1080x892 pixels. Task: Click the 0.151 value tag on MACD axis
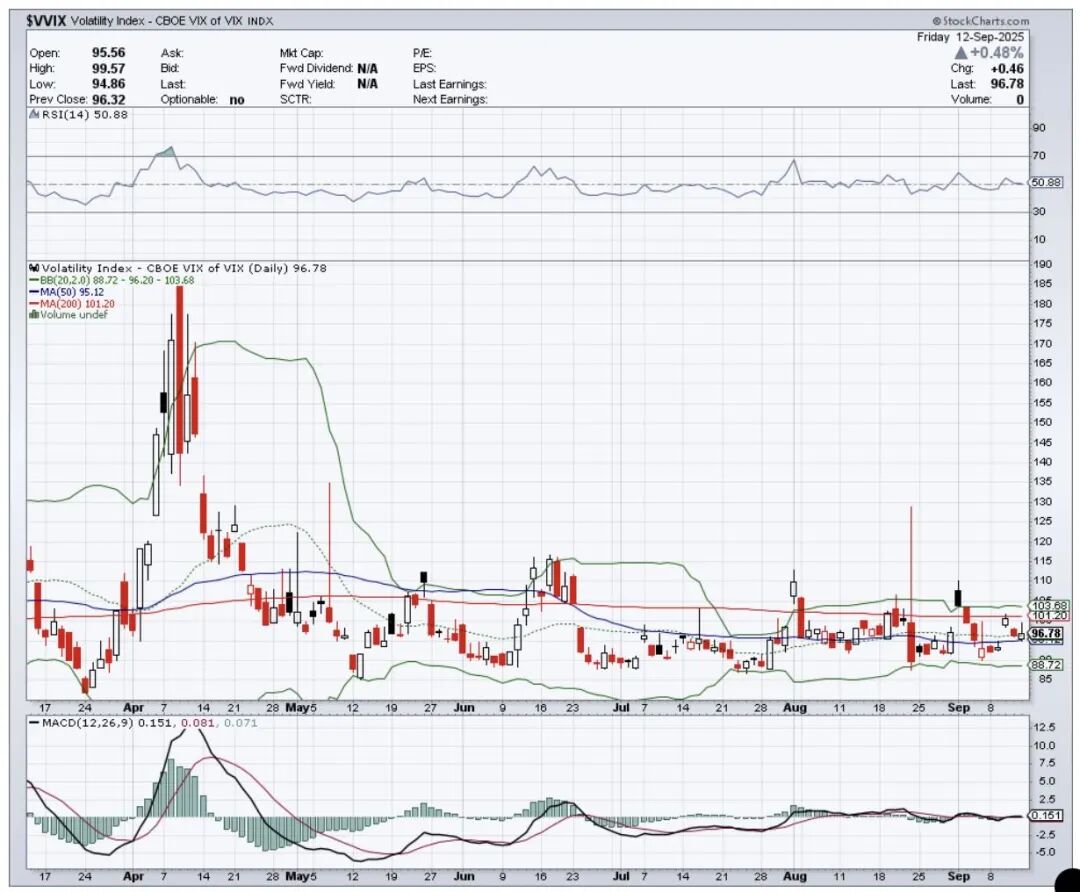tap(1044, 816)
